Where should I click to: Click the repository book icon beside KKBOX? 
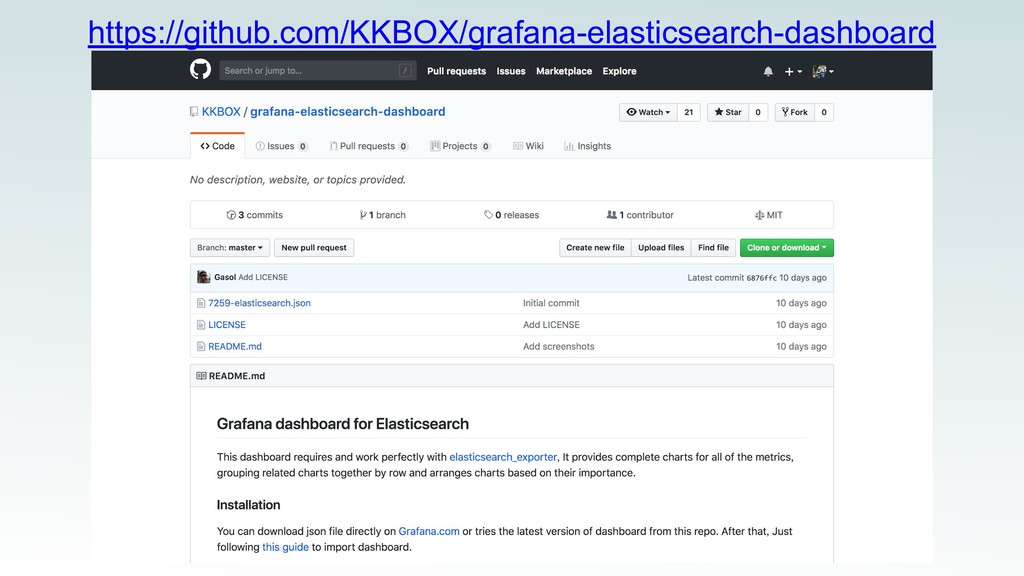coord(194,112)
